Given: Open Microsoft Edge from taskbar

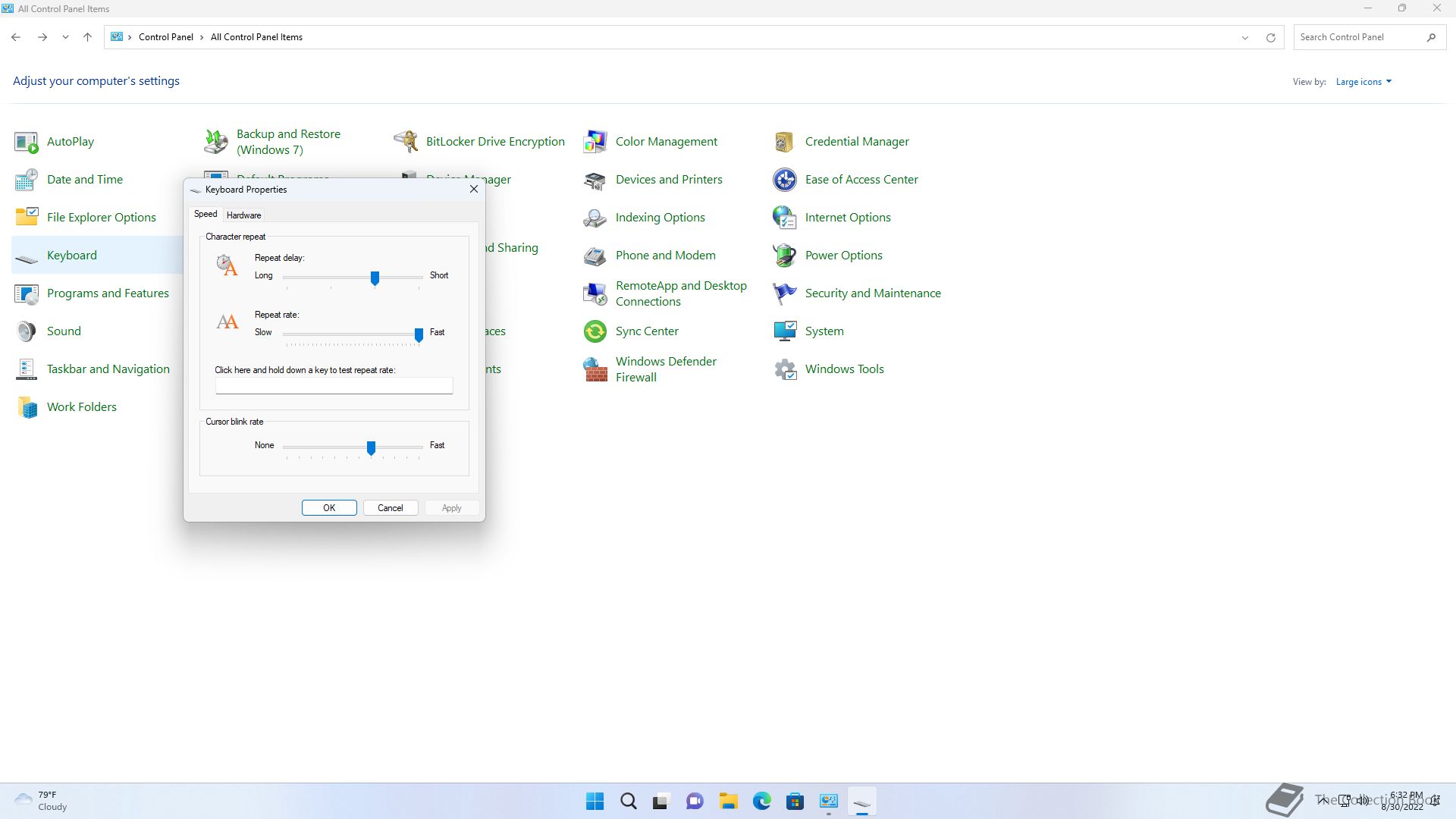Looking at the screenshot, I should pos(762,802).
